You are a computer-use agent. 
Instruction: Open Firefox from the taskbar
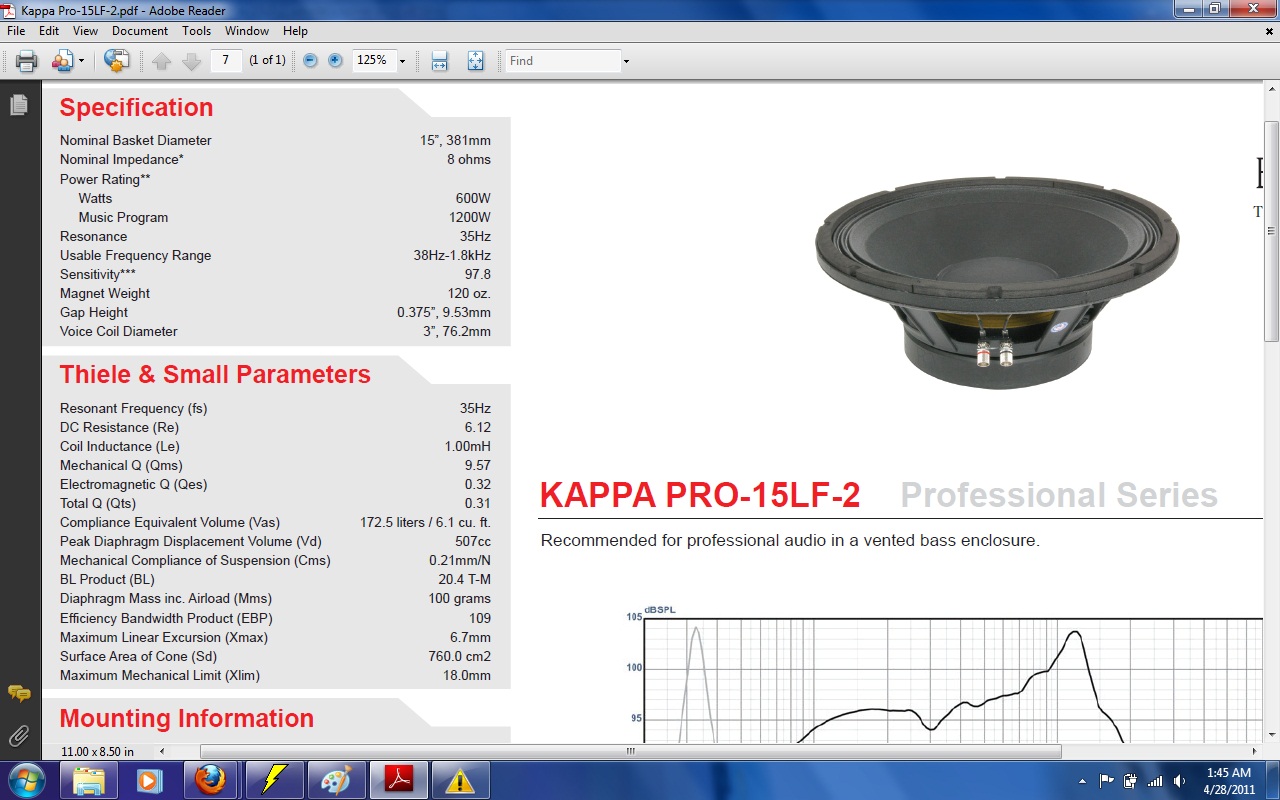pos(211,779)
